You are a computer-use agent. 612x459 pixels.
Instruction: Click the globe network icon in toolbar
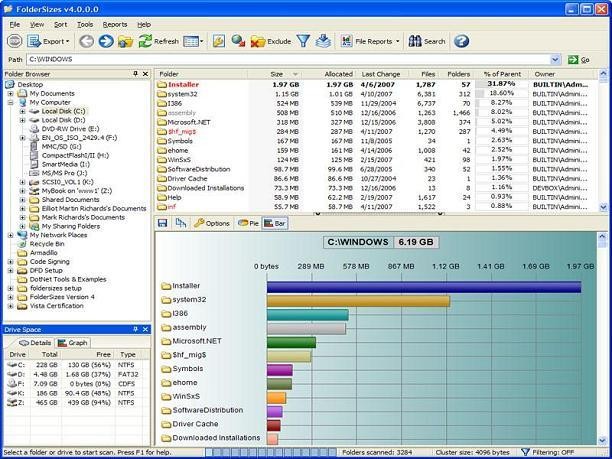coord(238,41)
